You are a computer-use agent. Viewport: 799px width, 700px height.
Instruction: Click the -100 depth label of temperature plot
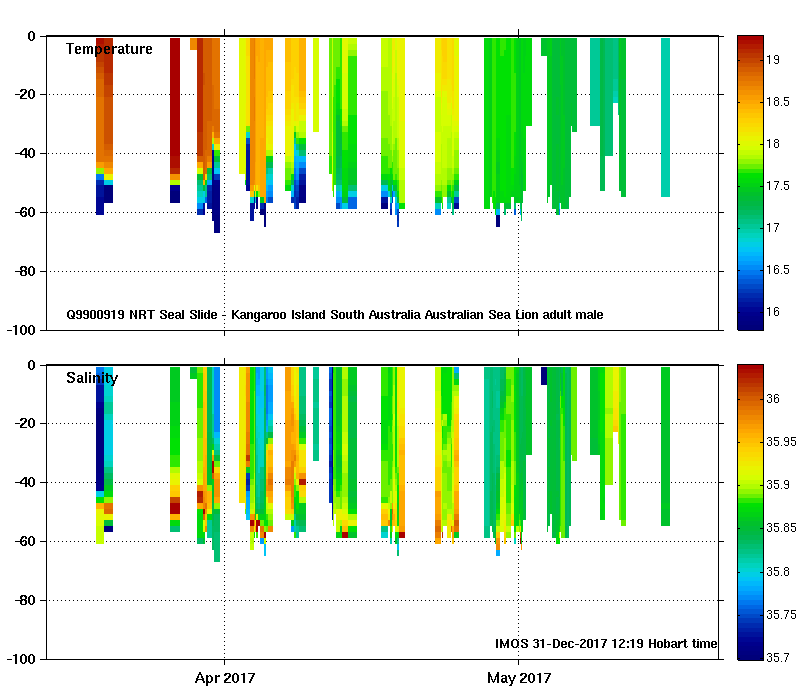[21, 331]
